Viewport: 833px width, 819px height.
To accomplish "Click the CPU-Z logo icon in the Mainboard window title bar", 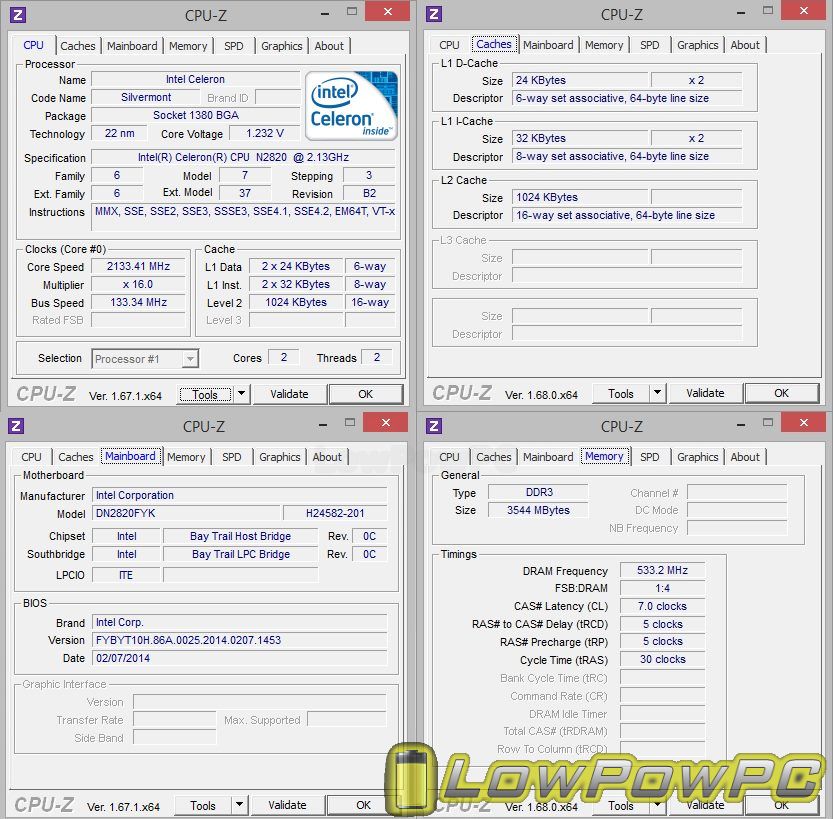I will coord(16,426).
